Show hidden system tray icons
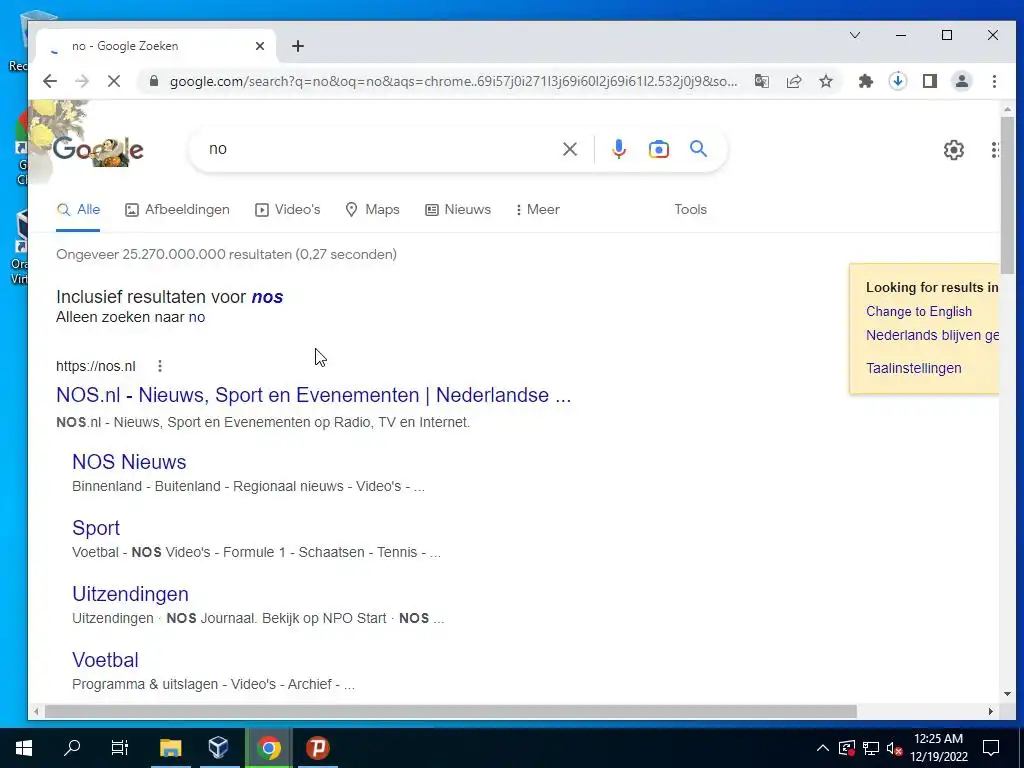 click(x=823, y=748)
